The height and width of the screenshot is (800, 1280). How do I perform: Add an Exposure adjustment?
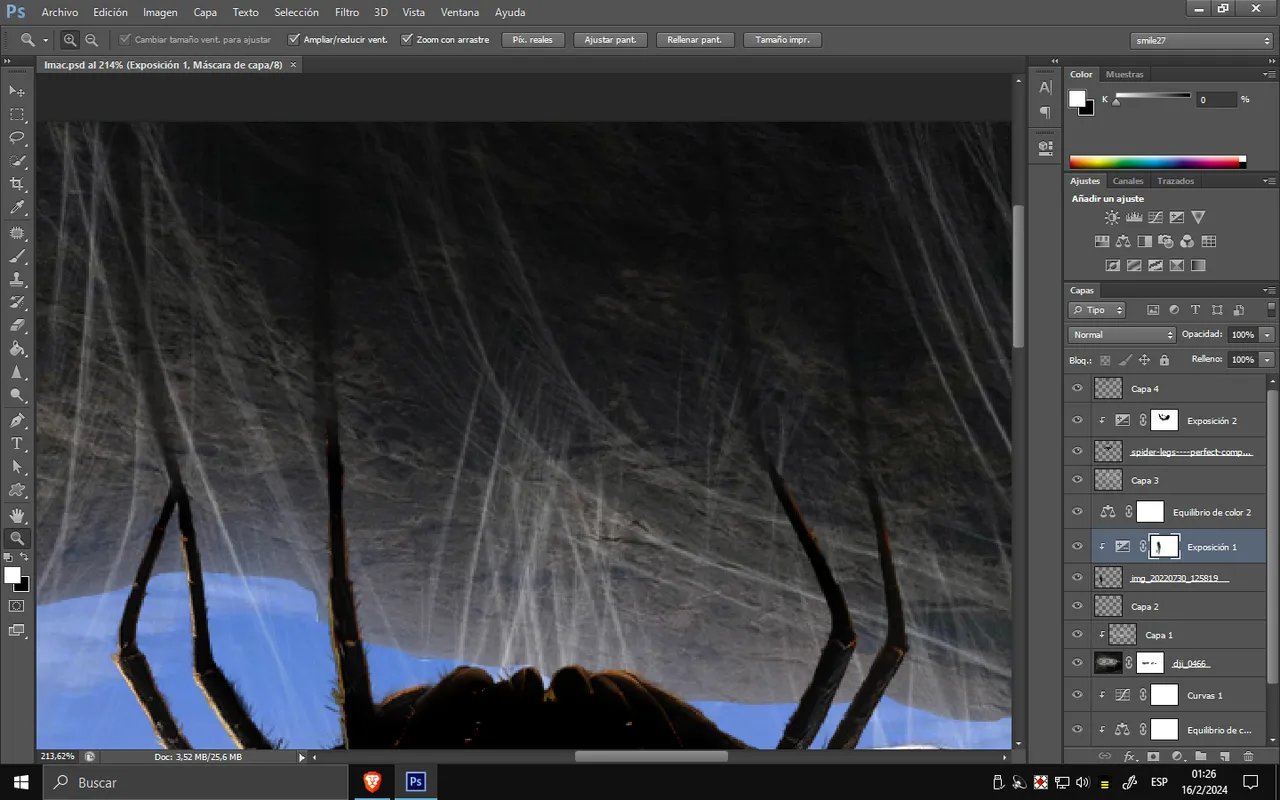[x=1177, y=217]
